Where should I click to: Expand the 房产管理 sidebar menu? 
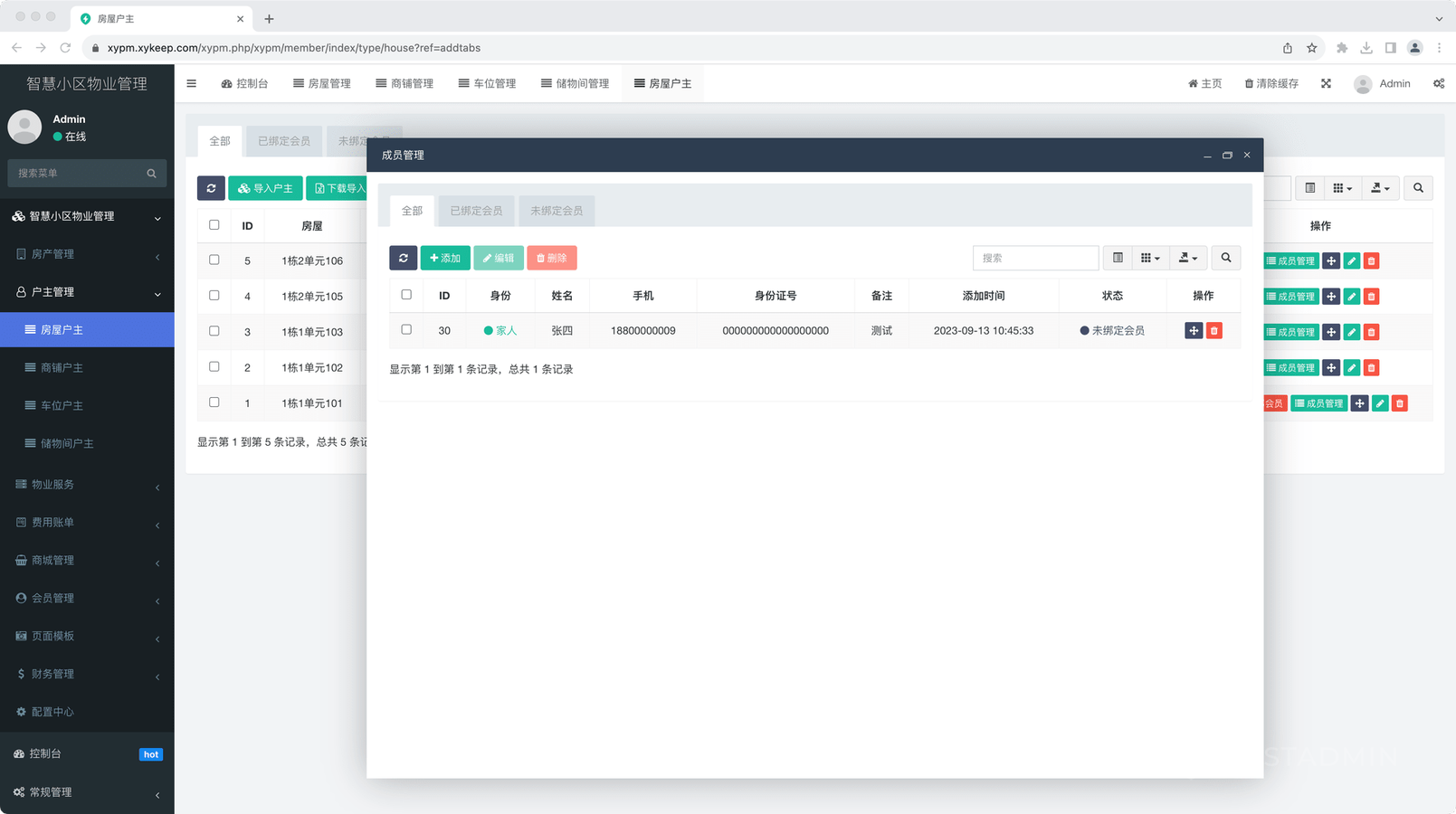pos(87,254)
